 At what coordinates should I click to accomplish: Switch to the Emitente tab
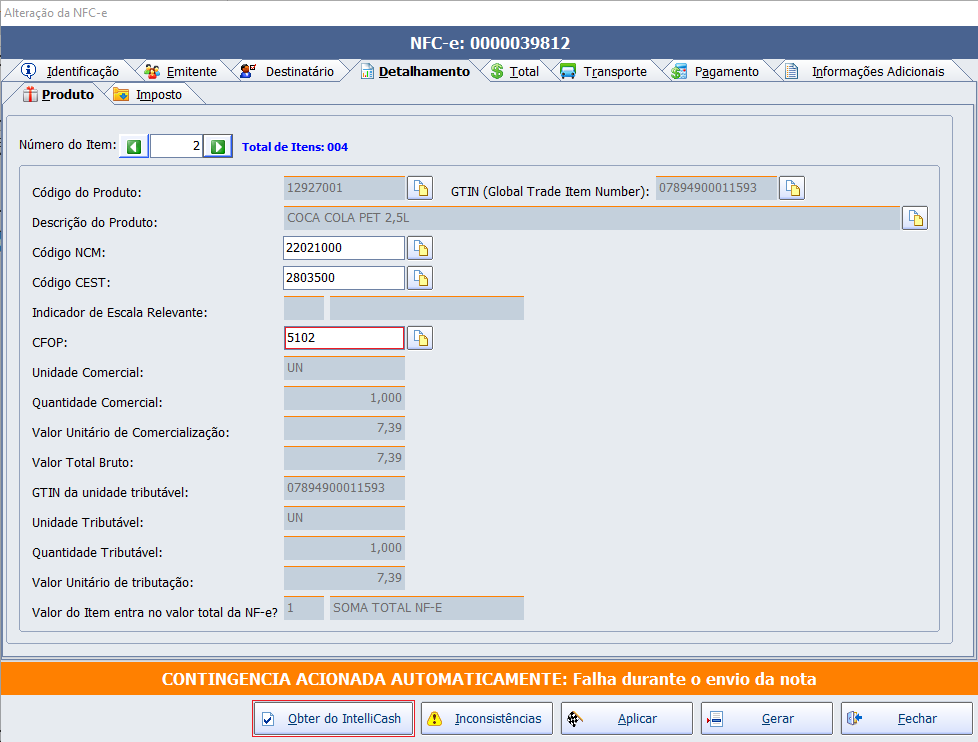click(x=180, y=71)
